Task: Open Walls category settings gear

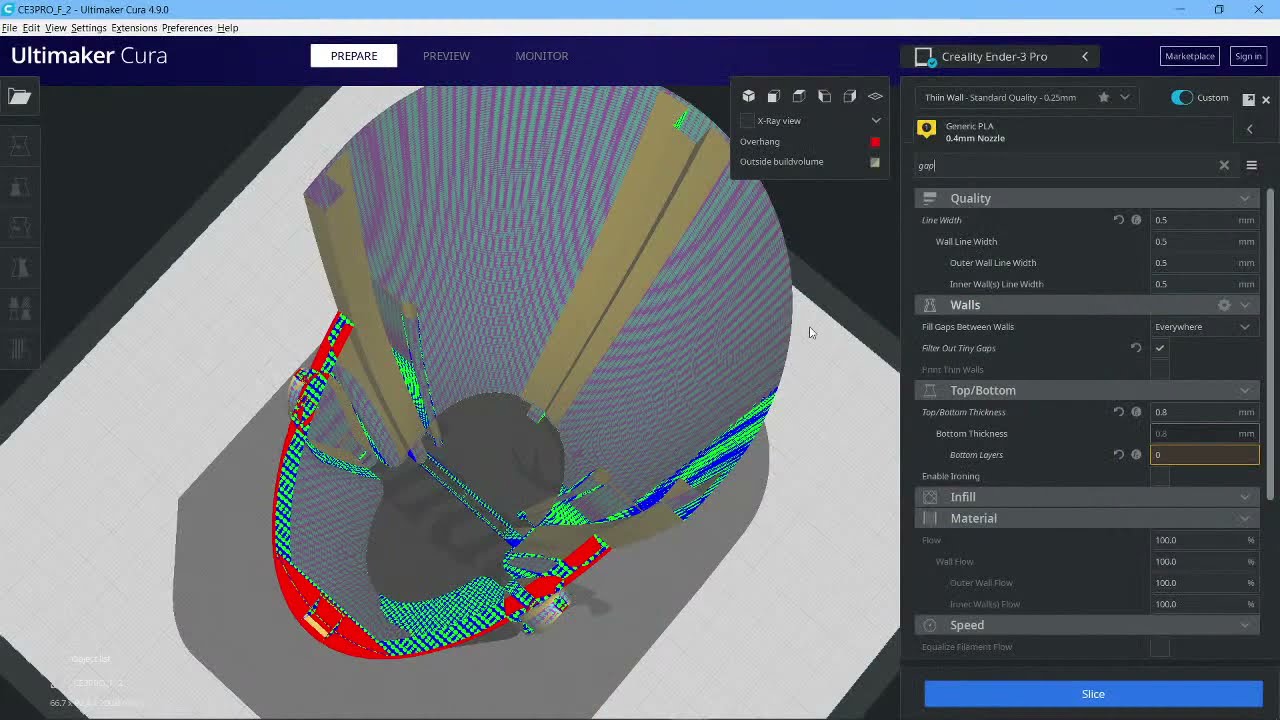Action: point(1224,305)
